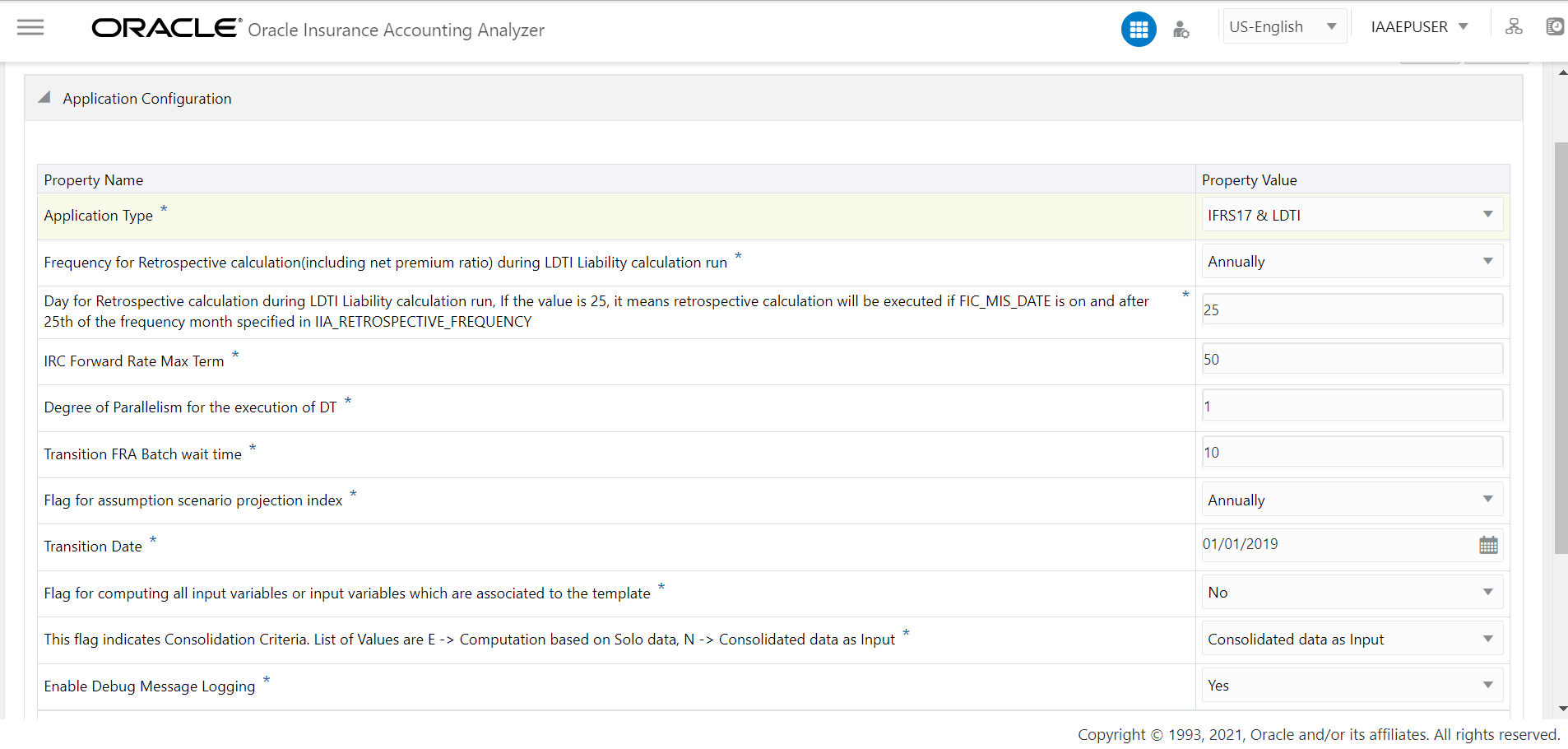Click the Retrospective calculation day field
1568x749 pixels.
point(1352,309)
